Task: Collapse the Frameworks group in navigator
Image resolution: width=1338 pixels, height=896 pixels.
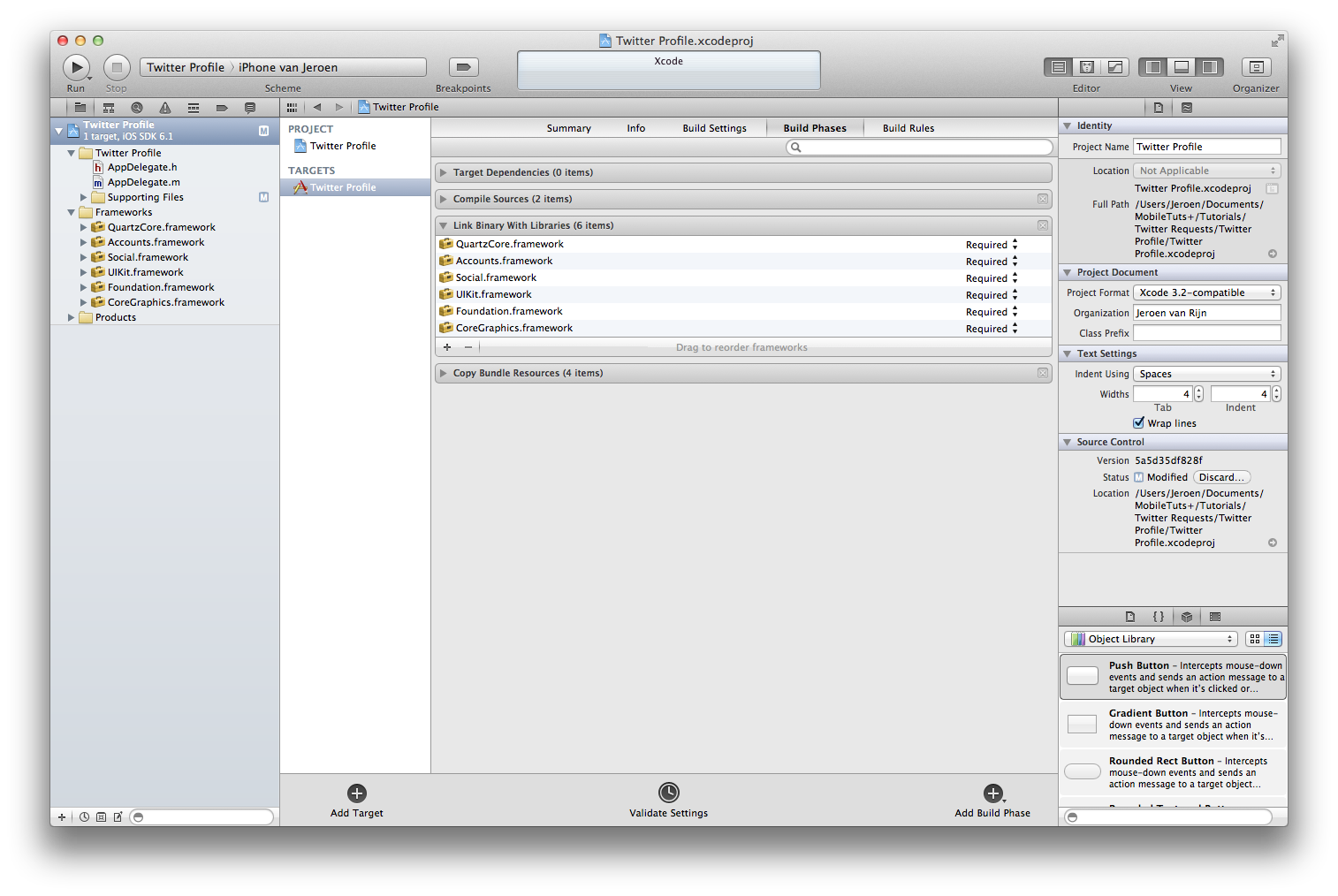Action: 72,212
